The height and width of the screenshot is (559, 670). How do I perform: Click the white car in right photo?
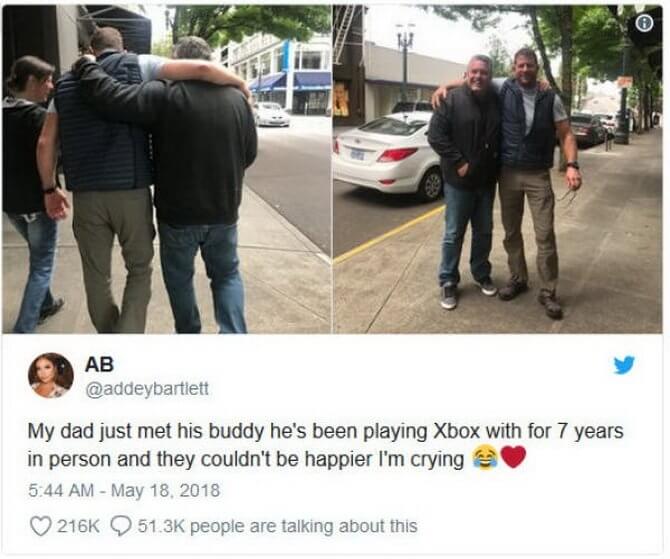point(388,155)
